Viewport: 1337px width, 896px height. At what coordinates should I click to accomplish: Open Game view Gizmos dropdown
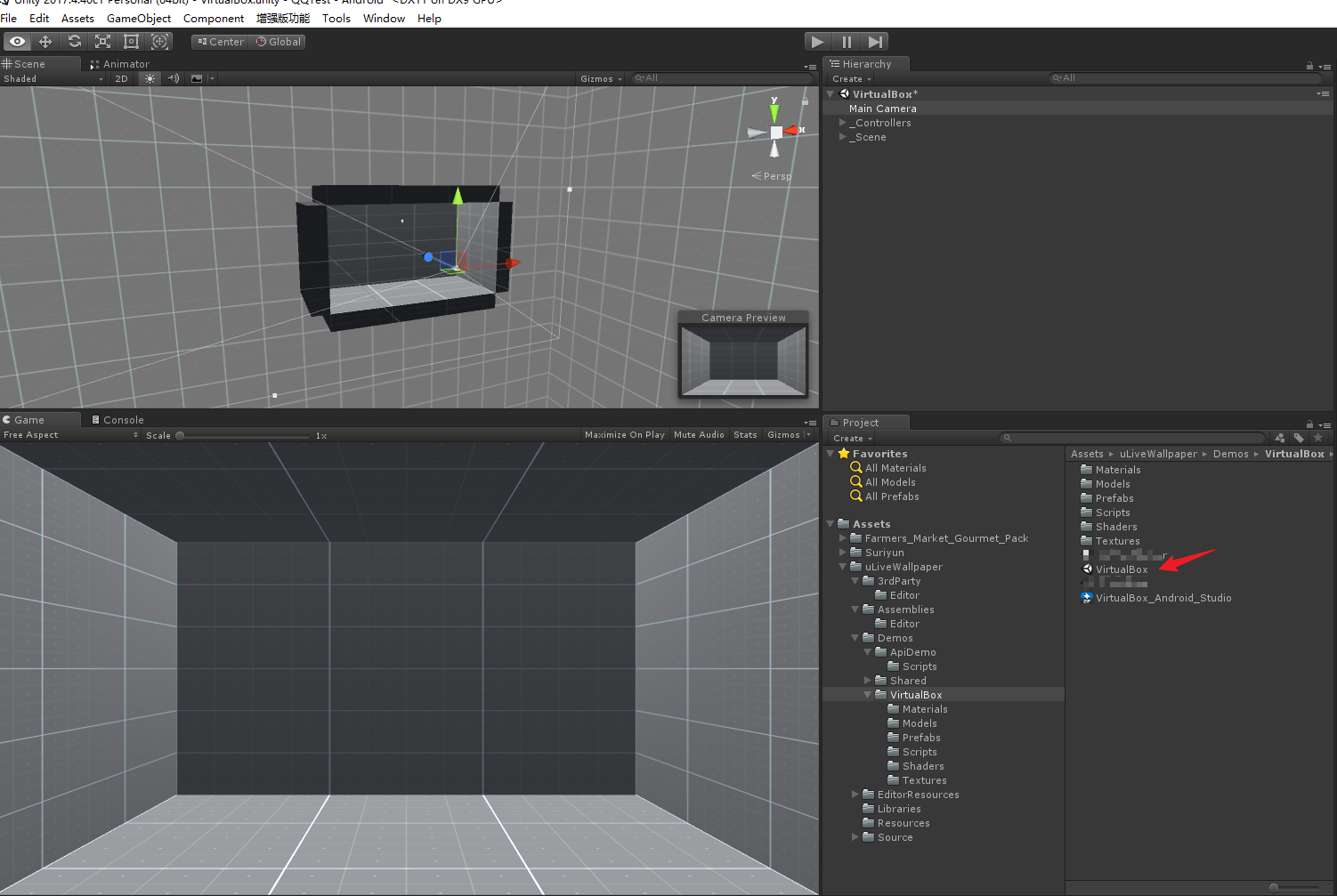(x=789, y=435)
